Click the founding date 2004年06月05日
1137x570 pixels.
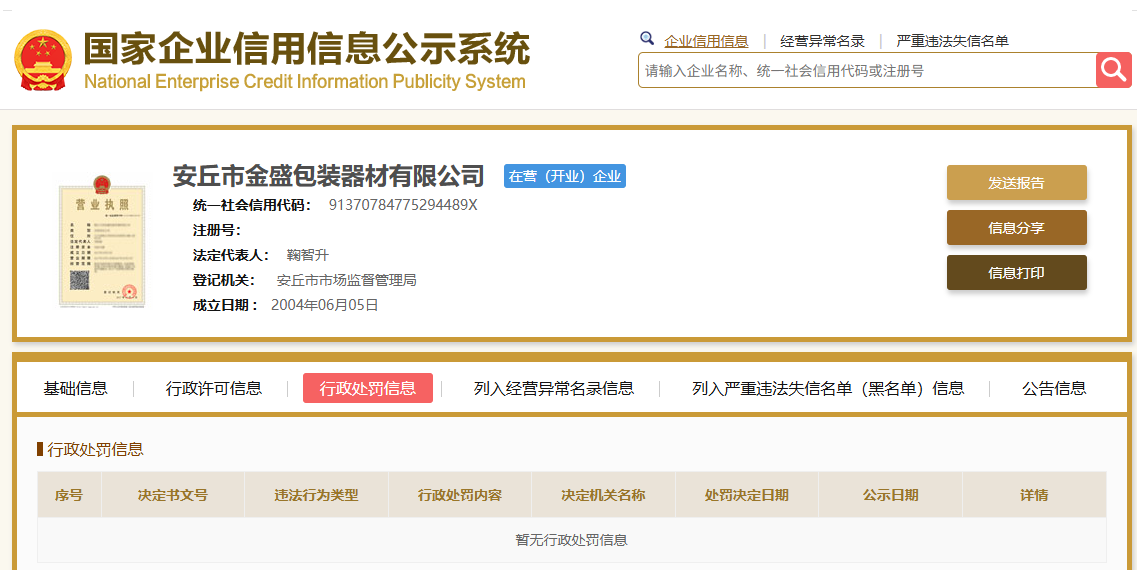[x=325, y=305]
